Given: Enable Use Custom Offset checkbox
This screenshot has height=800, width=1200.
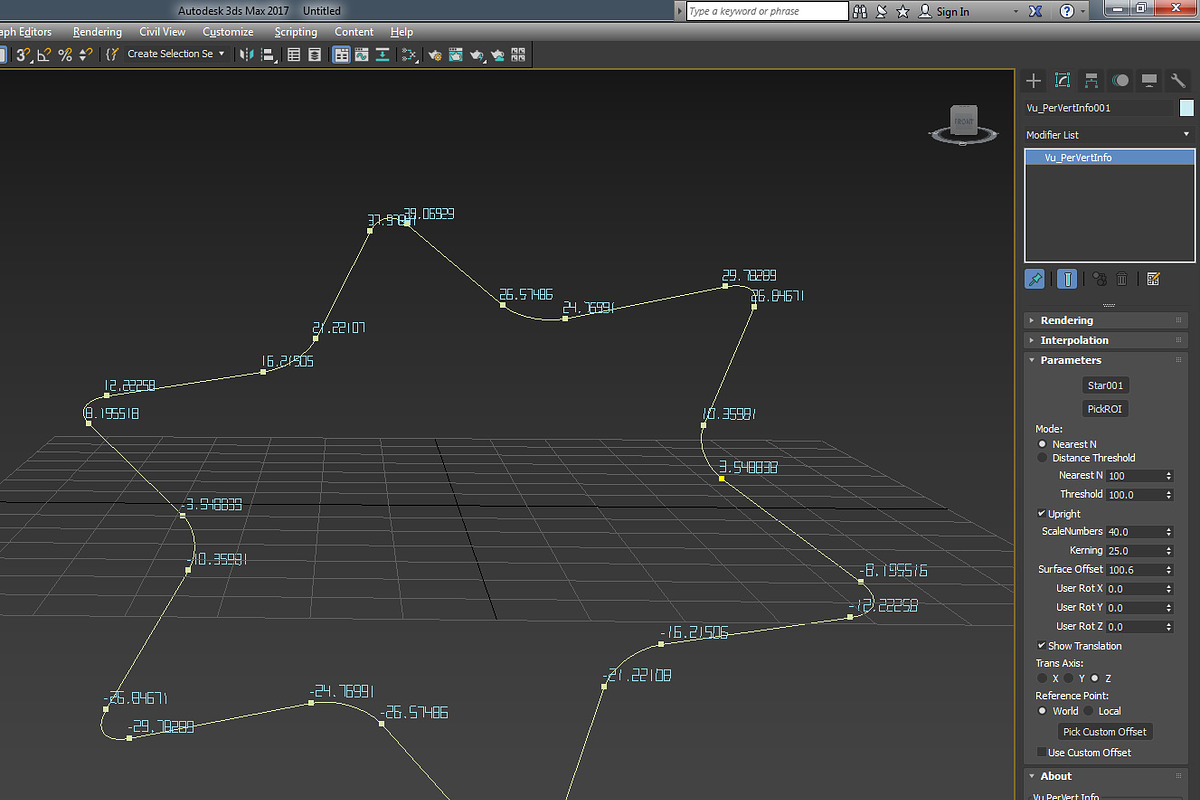Looking at the screenshot, I should pyautogui.click(x=1042, y=752).
